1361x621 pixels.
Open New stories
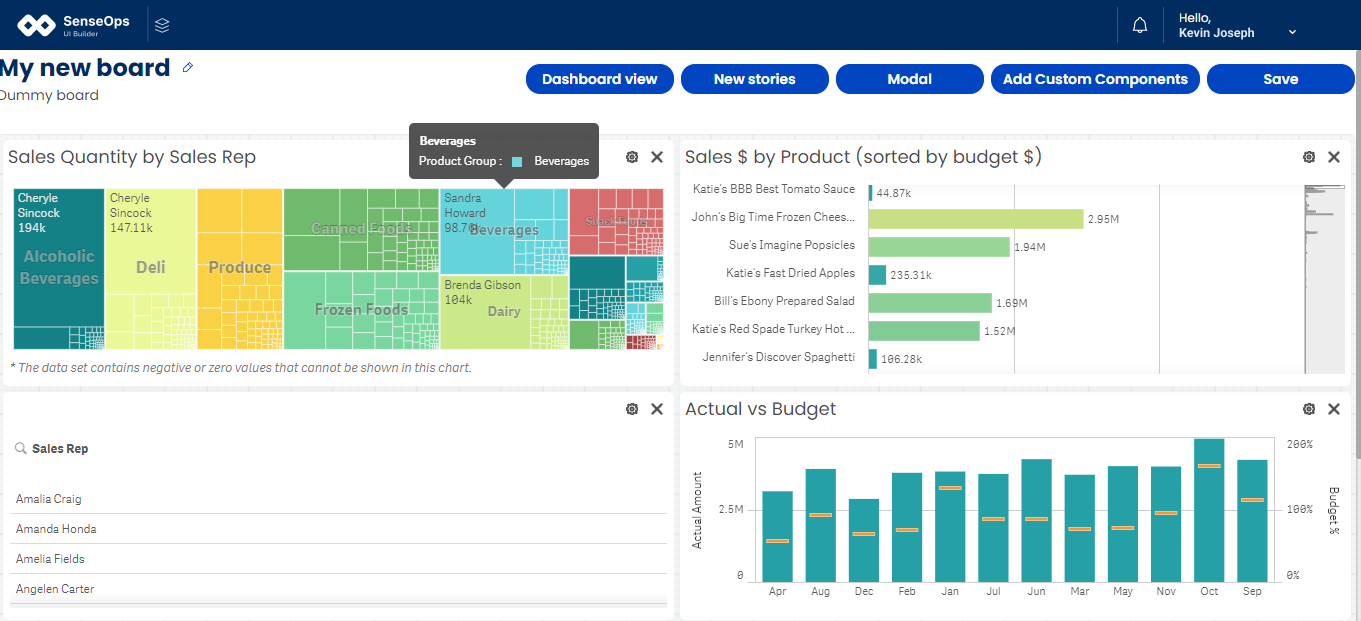tap(755, 79)
